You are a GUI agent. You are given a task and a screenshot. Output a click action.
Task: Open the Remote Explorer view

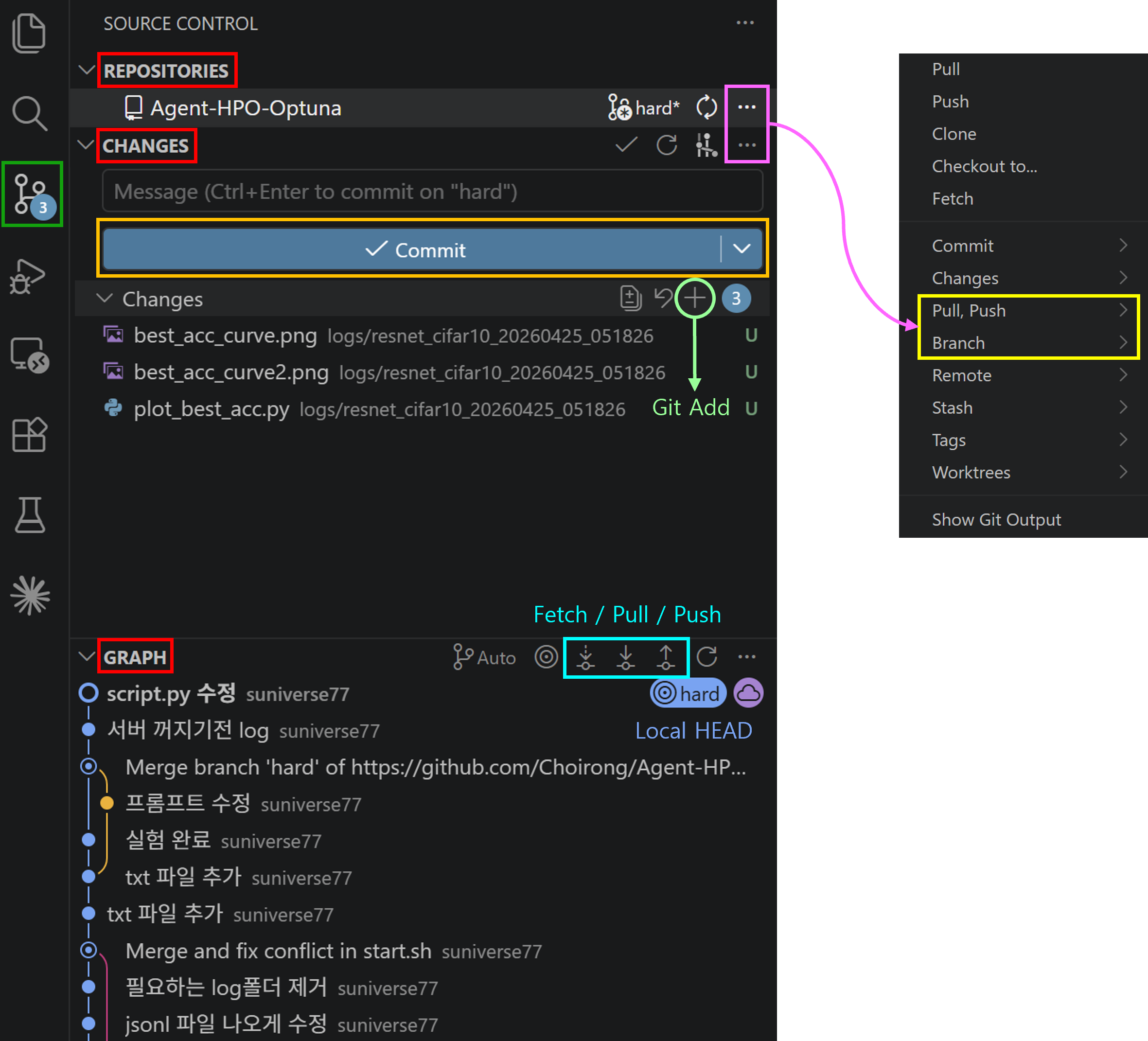30,355
